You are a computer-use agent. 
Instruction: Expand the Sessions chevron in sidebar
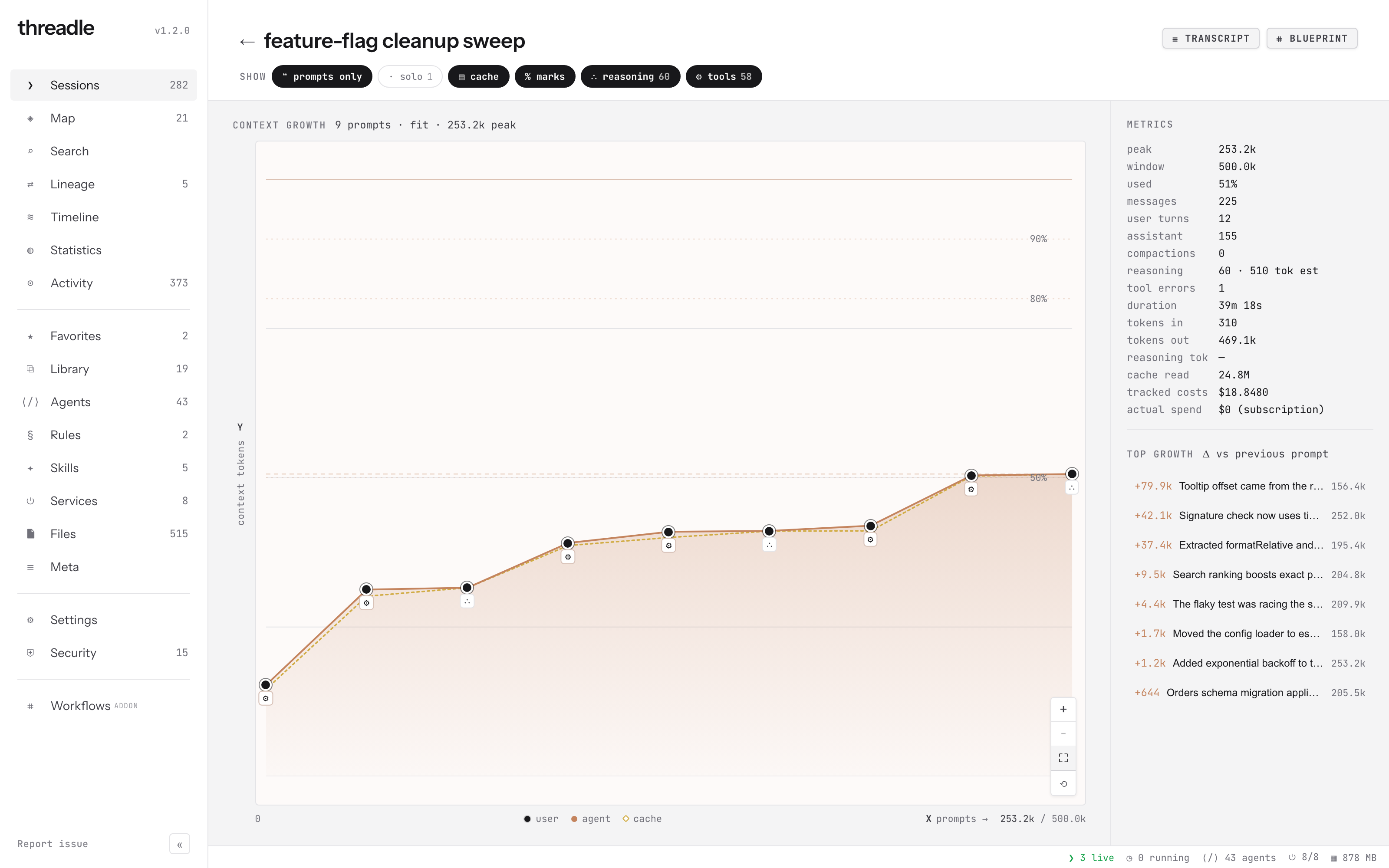pyautogui.click(x=30, y=85)
